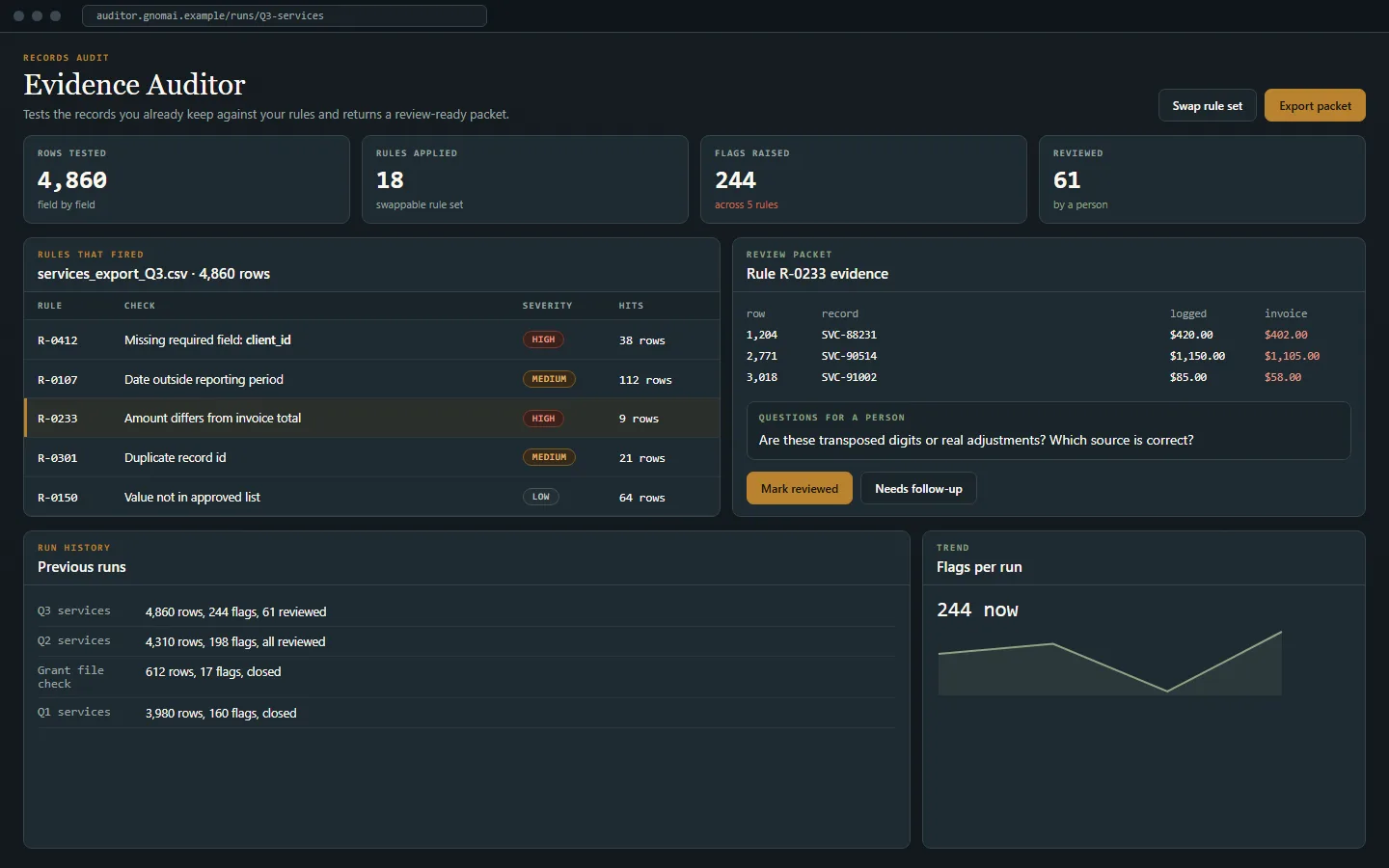Click the HIGH severity badge for R-0412
Viewport: 1389px width, 868px height.
click(x=543, y=339)
